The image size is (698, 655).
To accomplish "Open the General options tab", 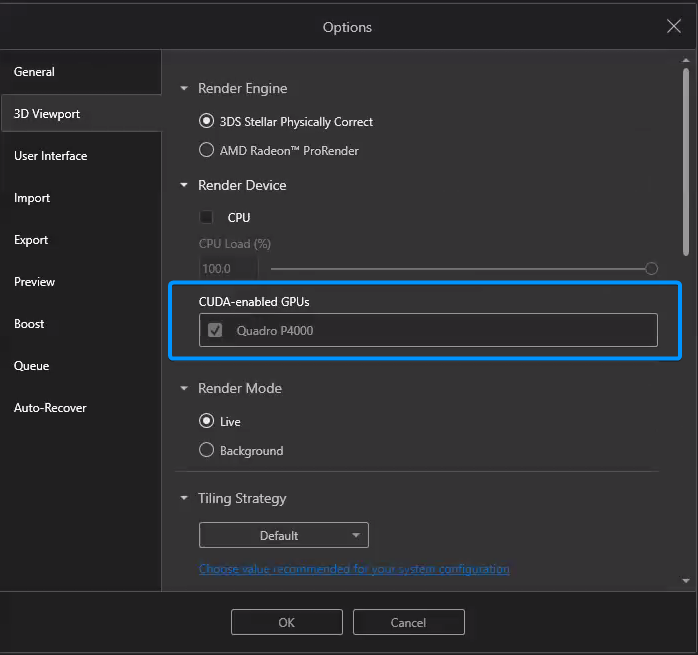I will pyautogui.click(x=34, y=72).
